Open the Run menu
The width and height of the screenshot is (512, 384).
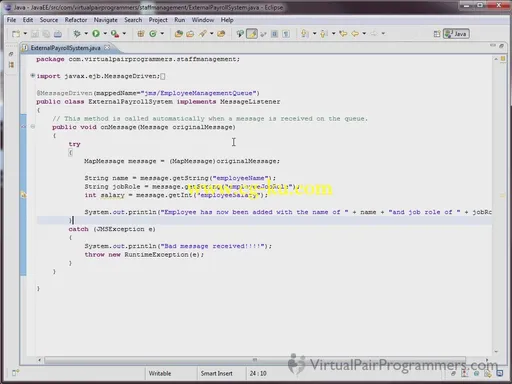point(180,20)
